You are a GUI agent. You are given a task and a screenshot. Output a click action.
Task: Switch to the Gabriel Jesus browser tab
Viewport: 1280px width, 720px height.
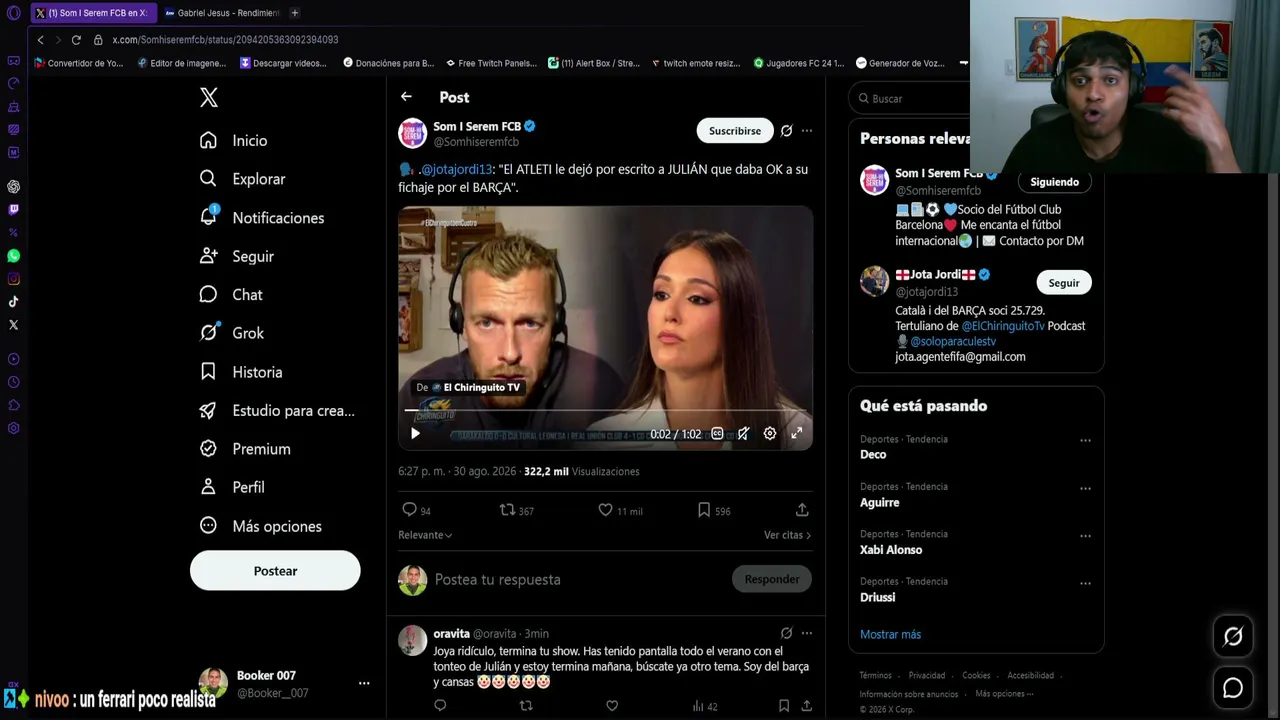pos(222,13)
